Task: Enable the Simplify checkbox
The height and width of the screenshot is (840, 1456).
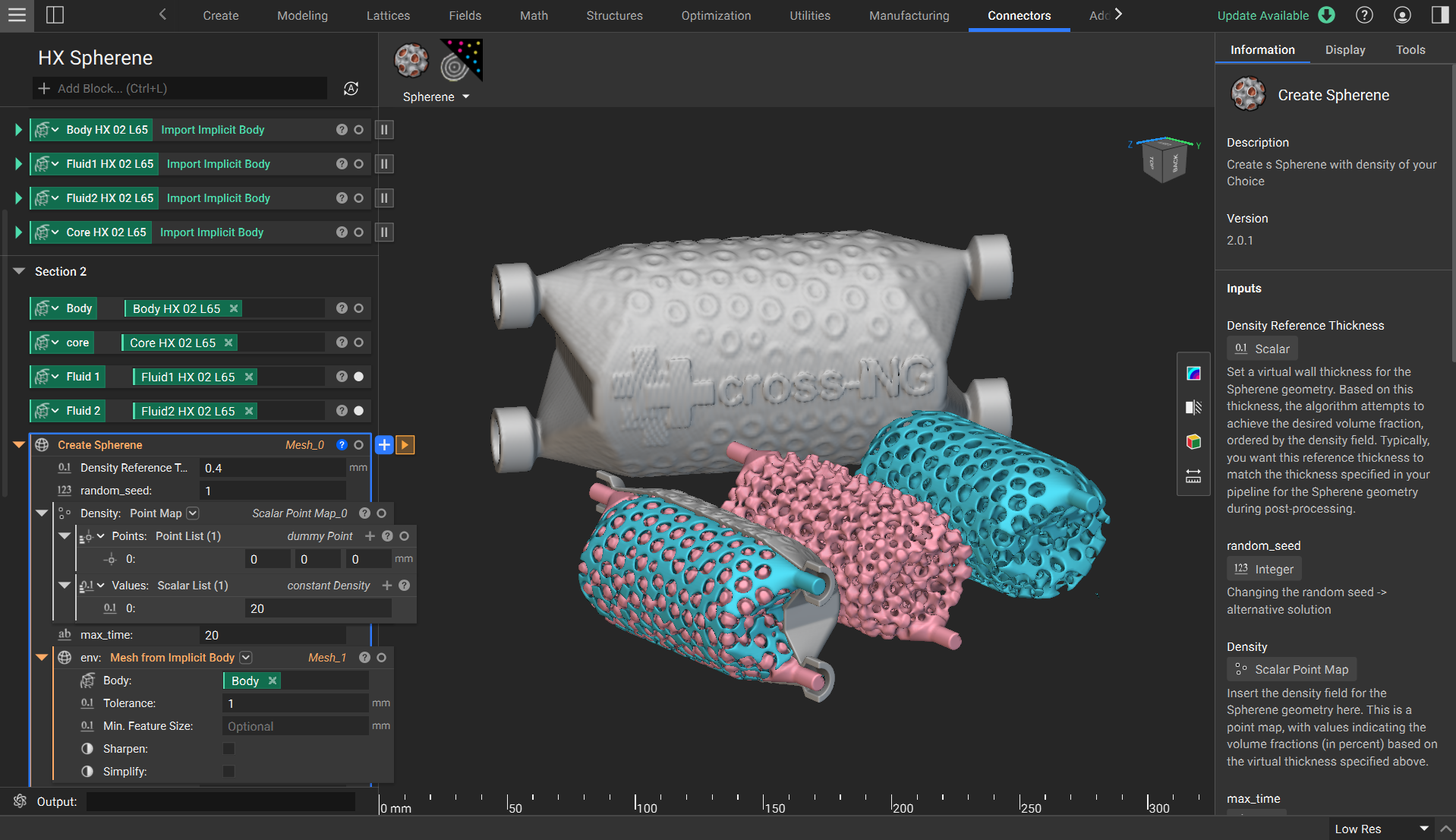Action: click(228, 772)
